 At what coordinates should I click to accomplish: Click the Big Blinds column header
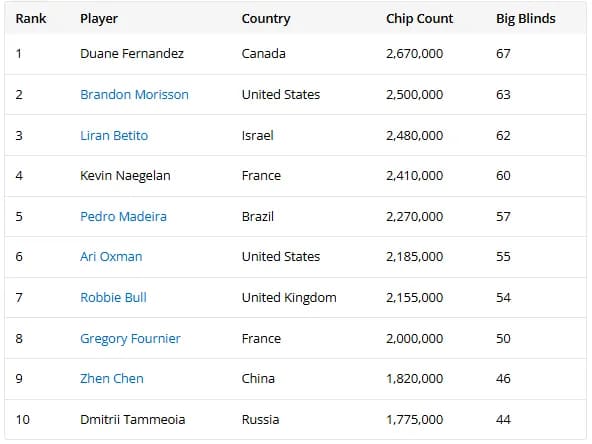click(x=526, y=18)
